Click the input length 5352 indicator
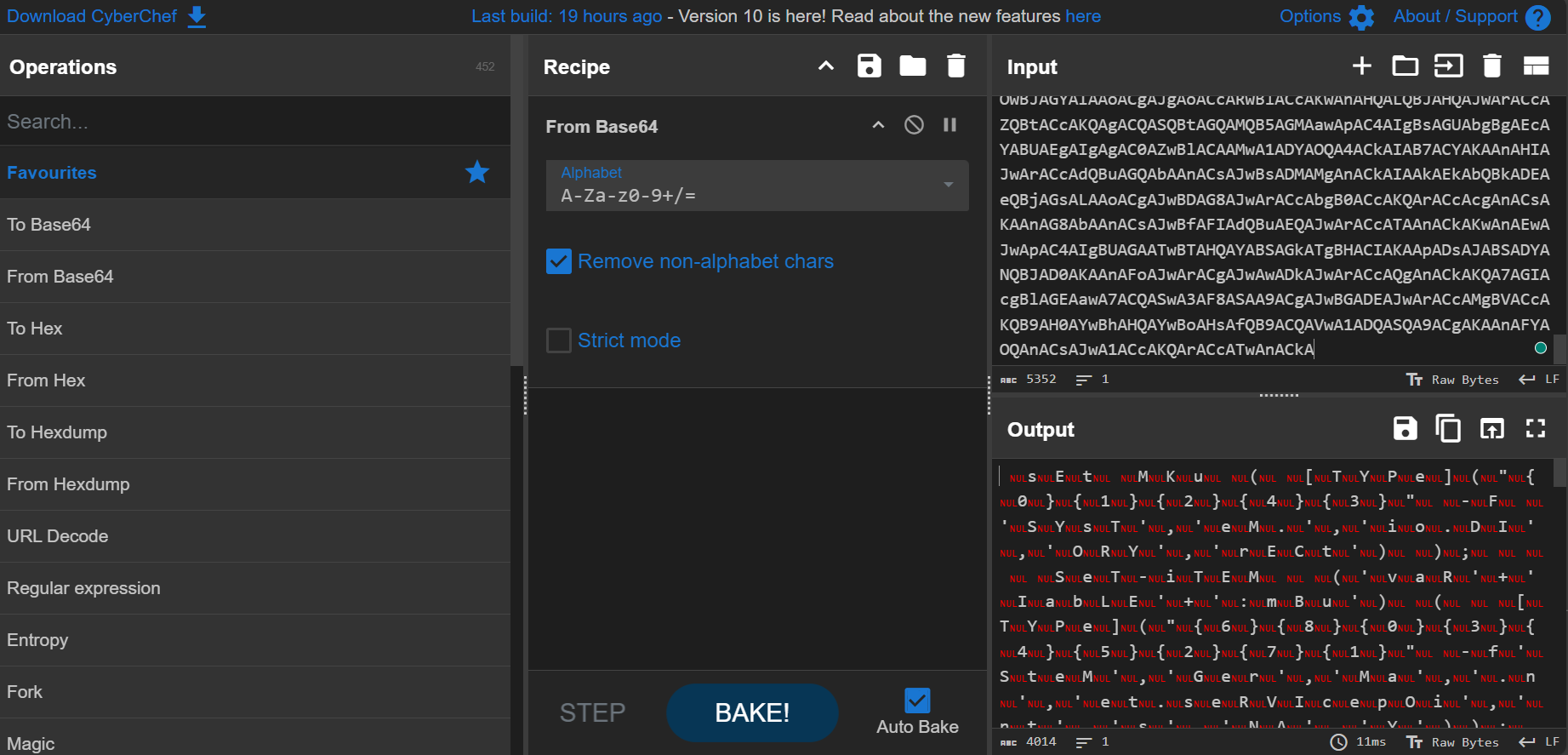1568x755 pixels. click(1029, 380)
